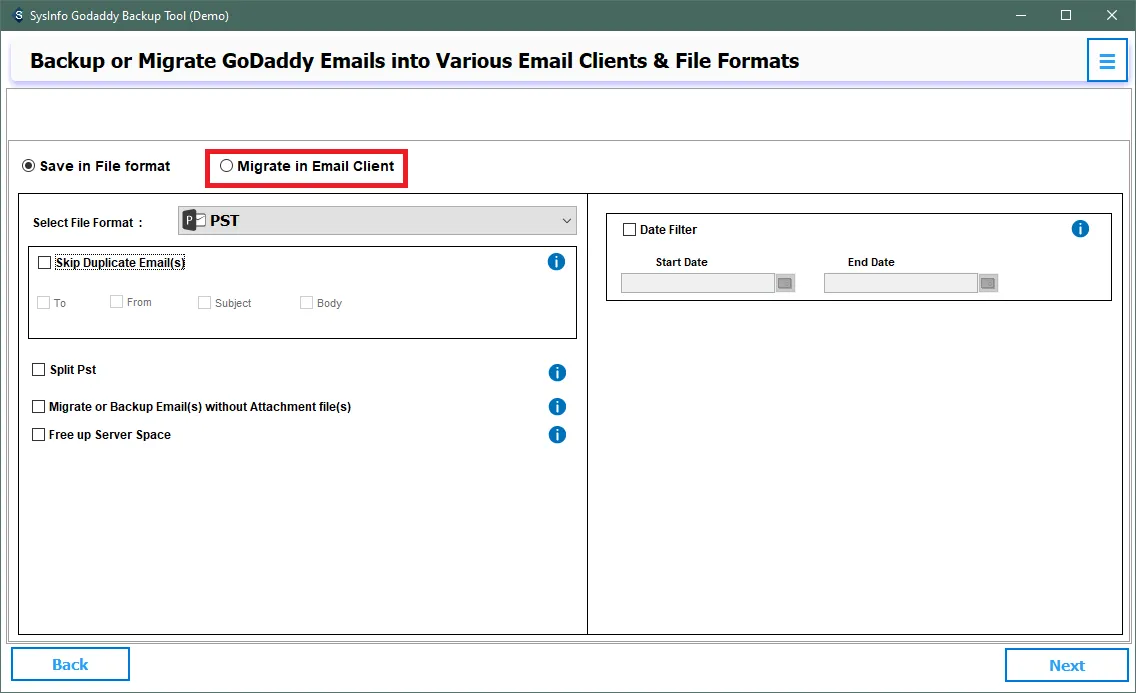Check Migrate or Backup without Attachment files

(x=39, y=407)
